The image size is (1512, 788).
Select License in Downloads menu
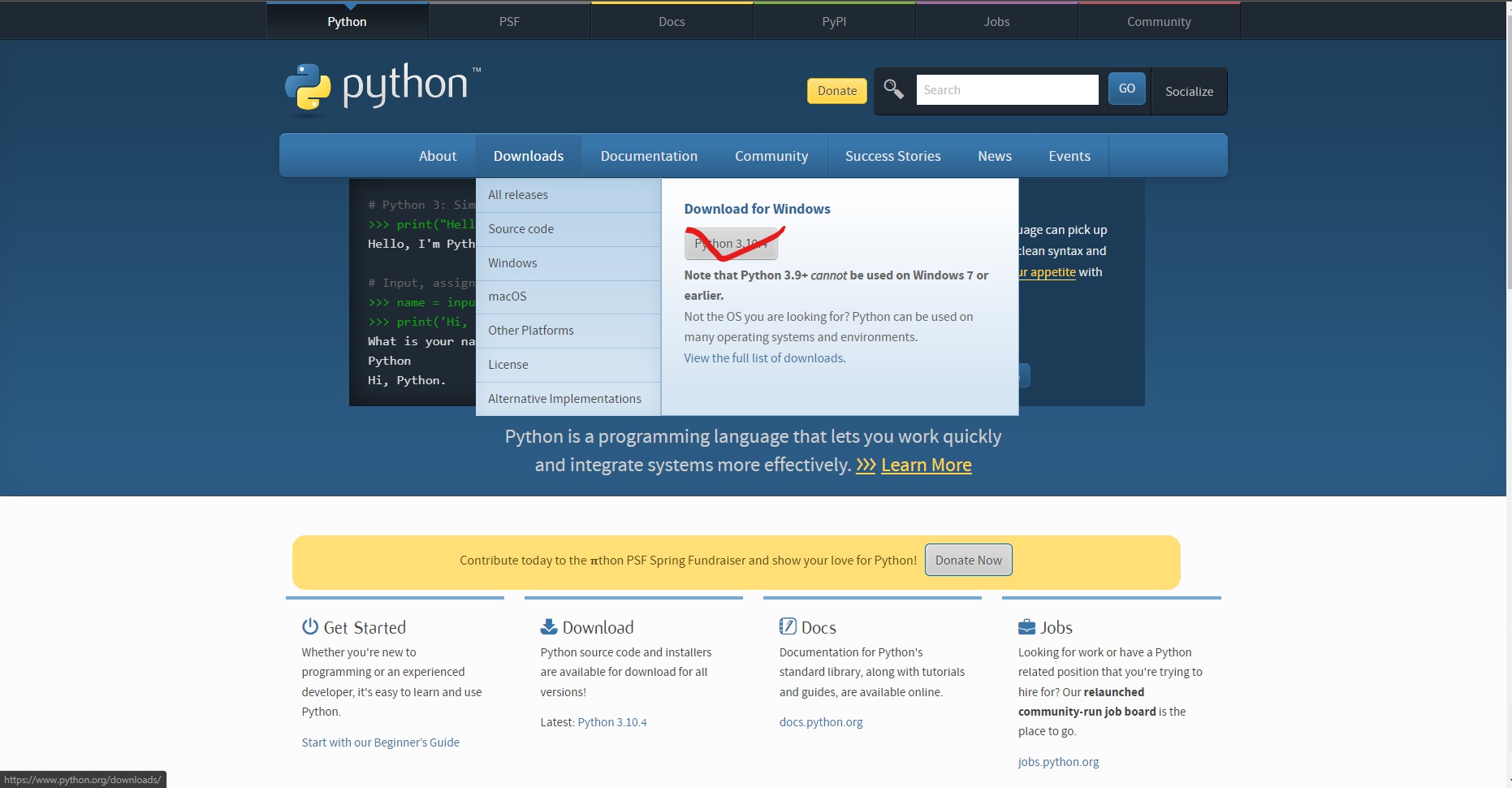[x=568, y=365]
